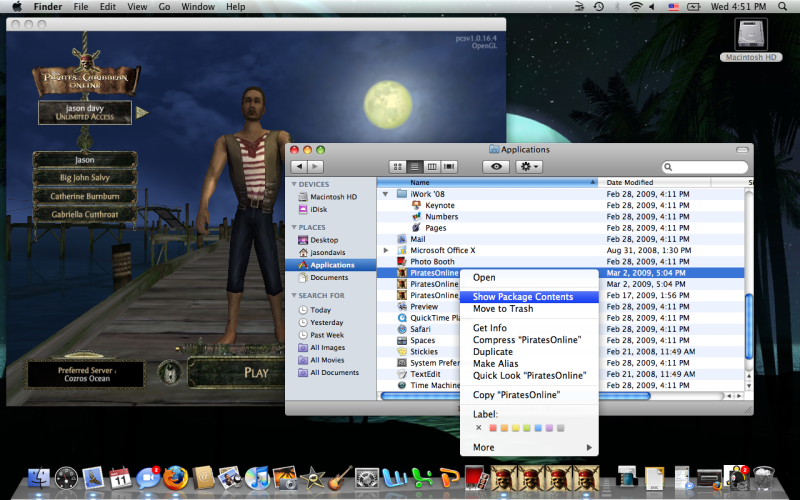
Task: Apply the red label color
Action: click(x=493, y=428)
